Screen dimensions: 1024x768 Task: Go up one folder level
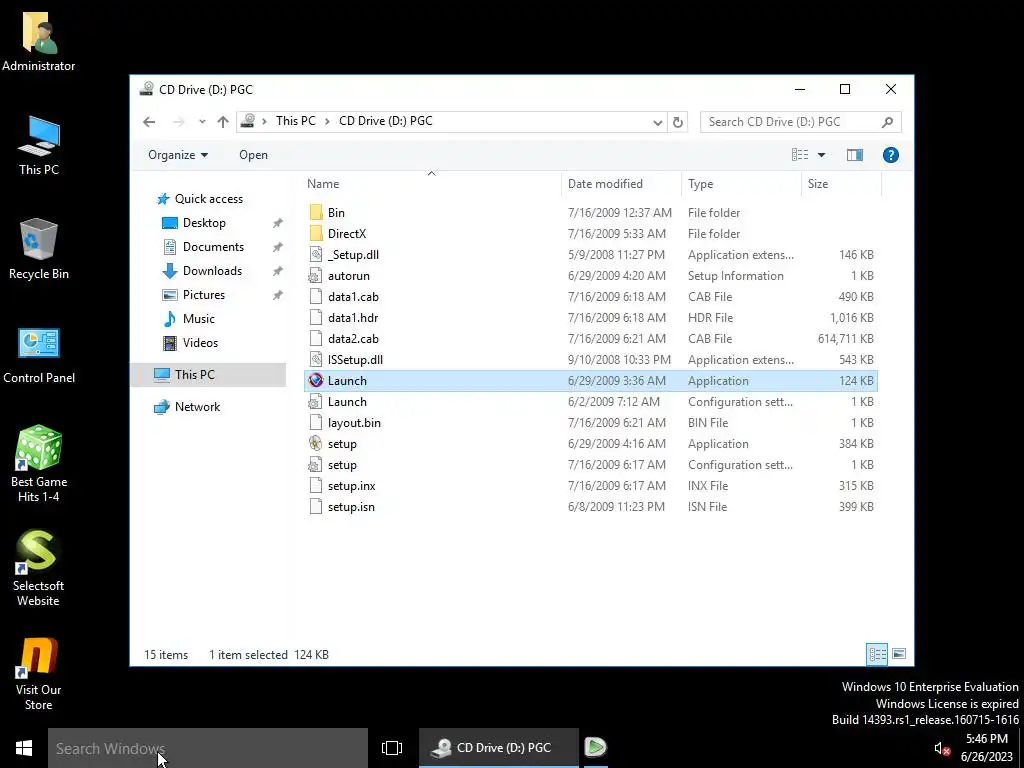223,121
